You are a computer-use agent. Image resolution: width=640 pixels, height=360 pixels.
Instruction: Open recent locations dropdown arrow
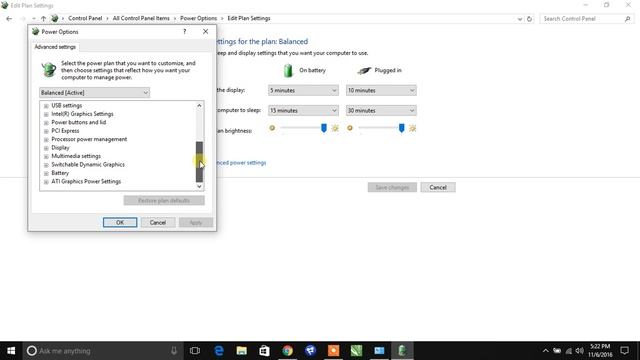[33, 18]
